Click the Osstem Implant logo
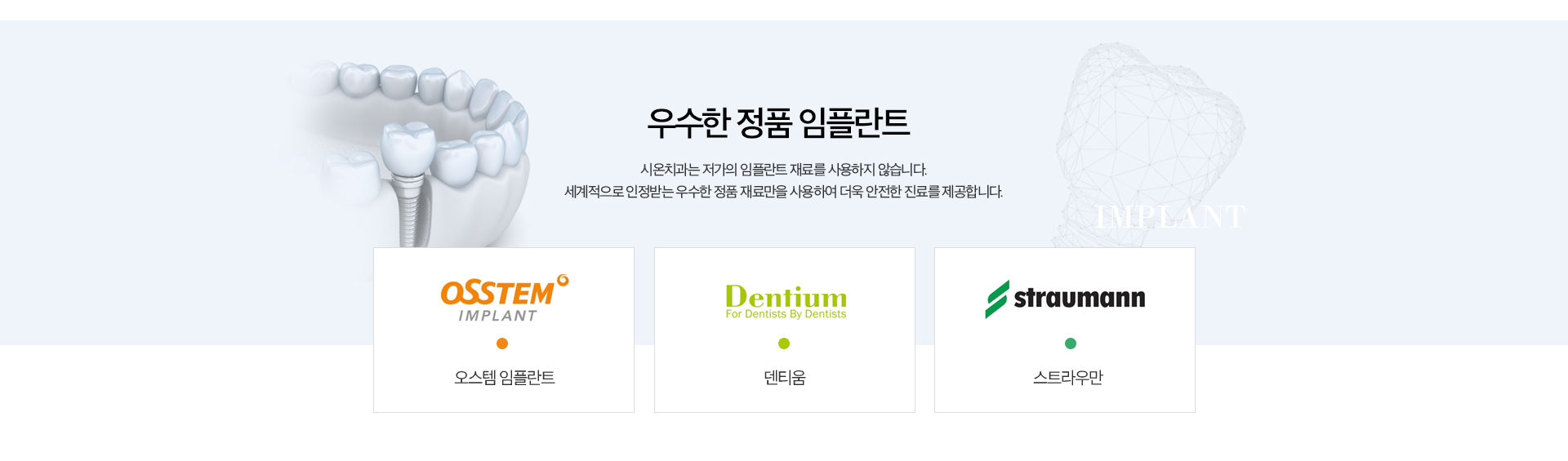 505,299
